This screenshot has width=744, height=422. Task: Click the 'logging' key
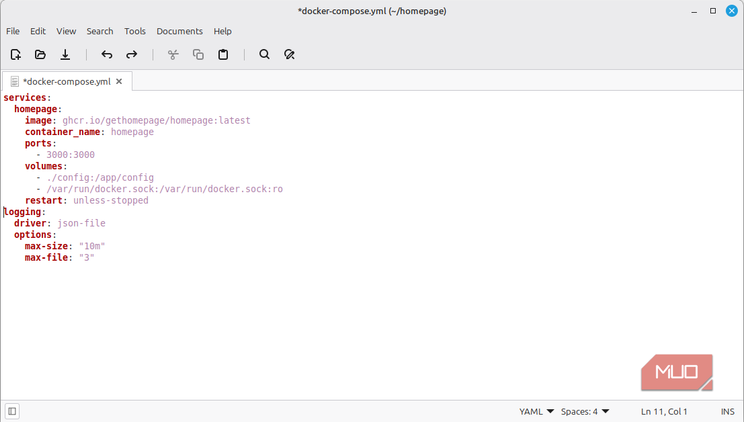coord(22,212)
